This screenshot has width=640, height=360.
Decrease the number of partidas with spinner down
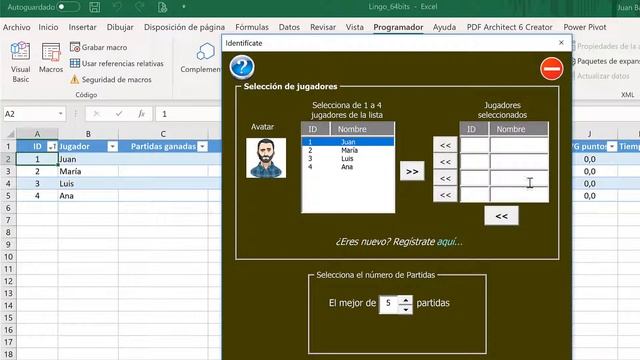[405, 309]
